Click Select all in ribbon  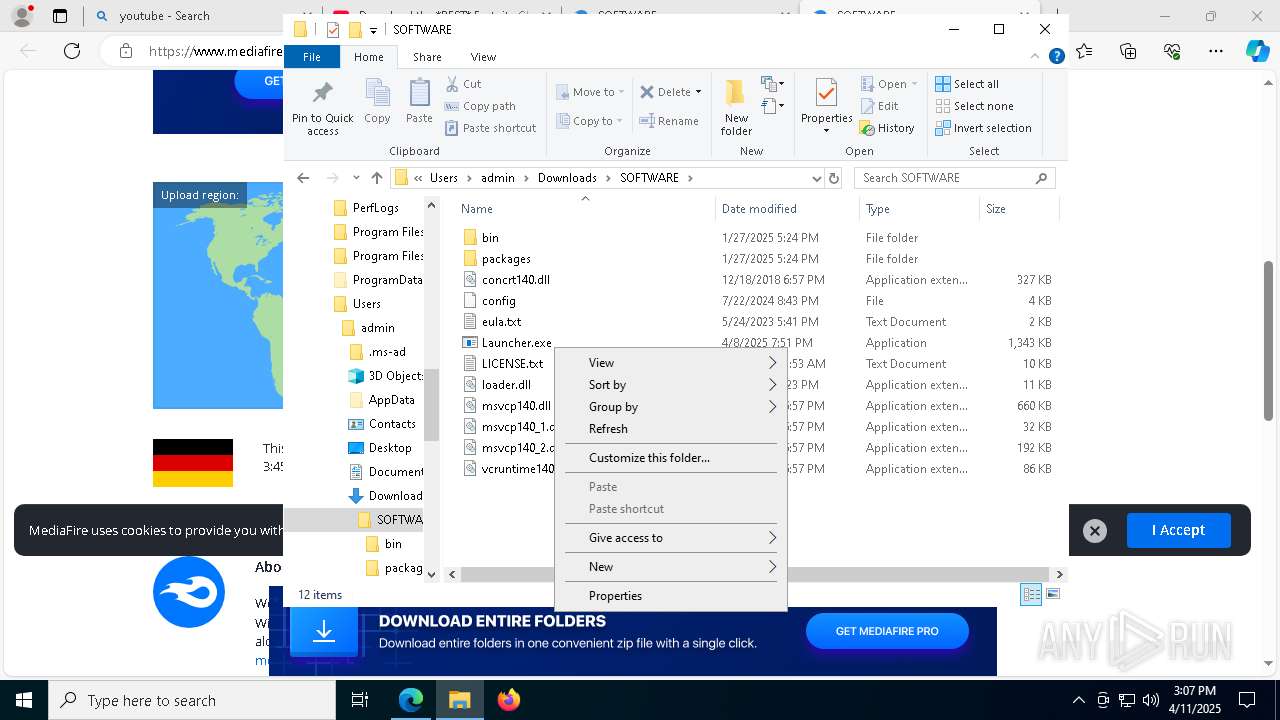coord(967,84)
